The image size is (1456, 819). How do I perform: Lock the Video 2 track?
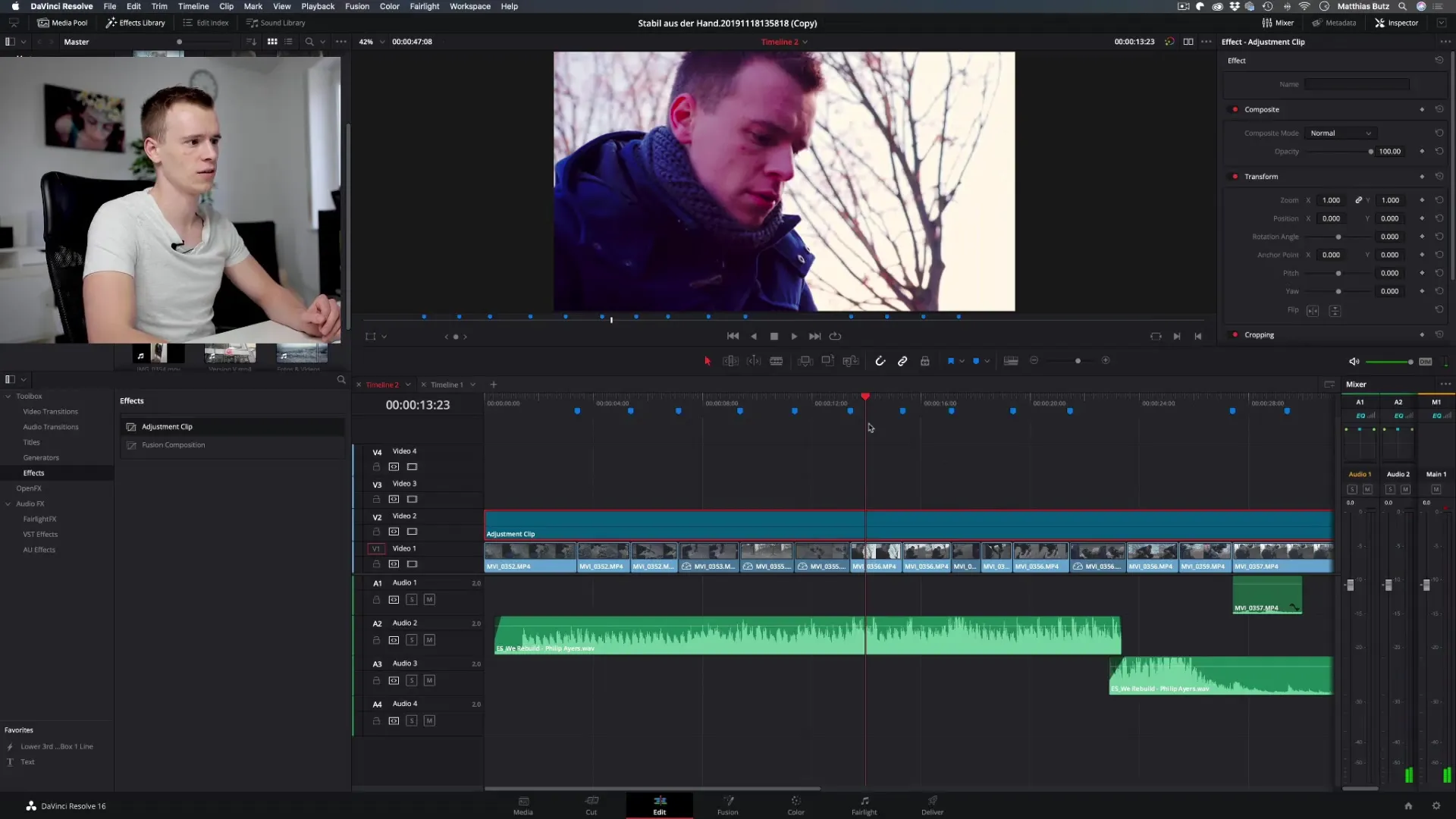point(376,532)
